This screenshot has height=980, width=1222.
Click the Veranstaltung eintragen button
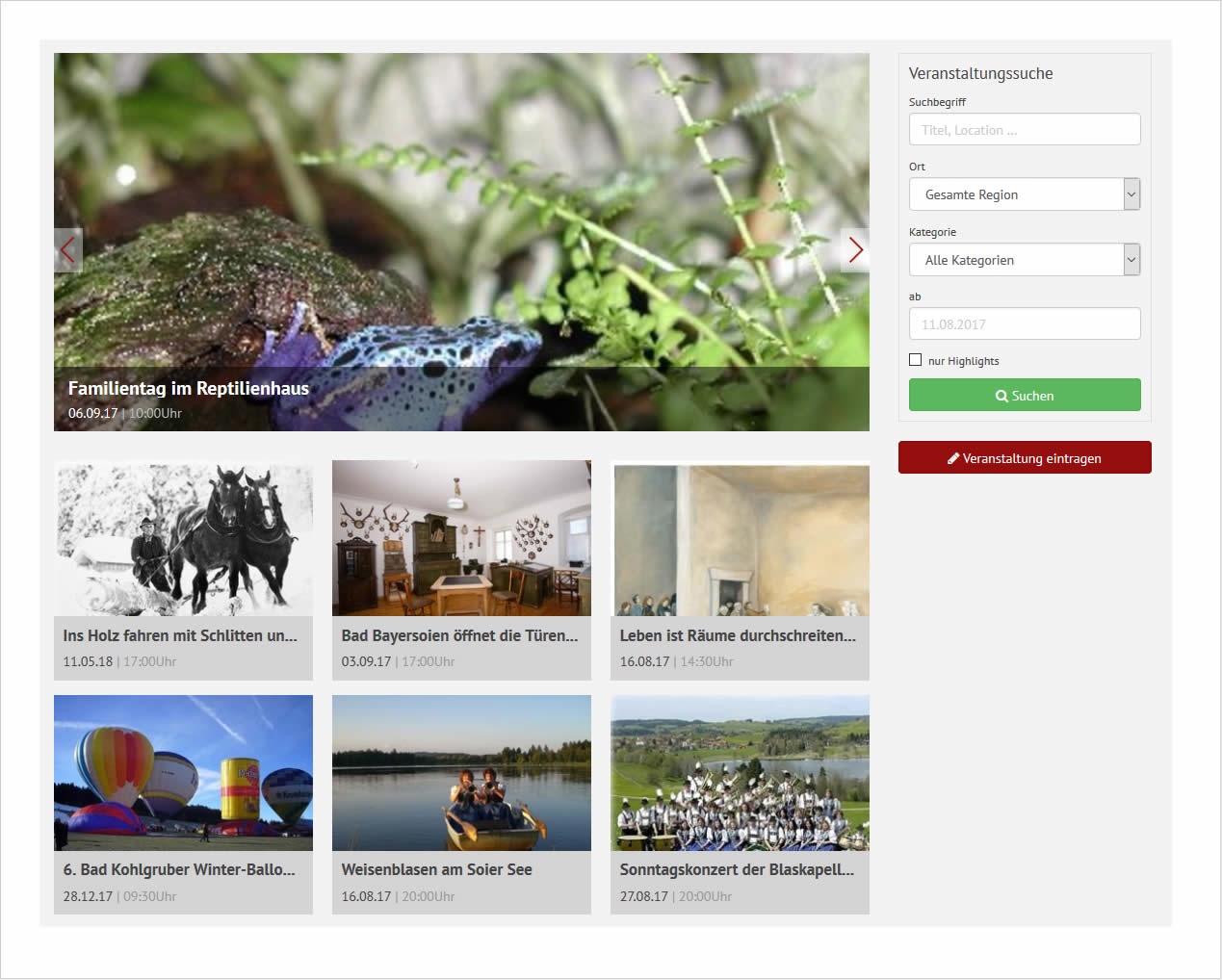coord(1025,457)
